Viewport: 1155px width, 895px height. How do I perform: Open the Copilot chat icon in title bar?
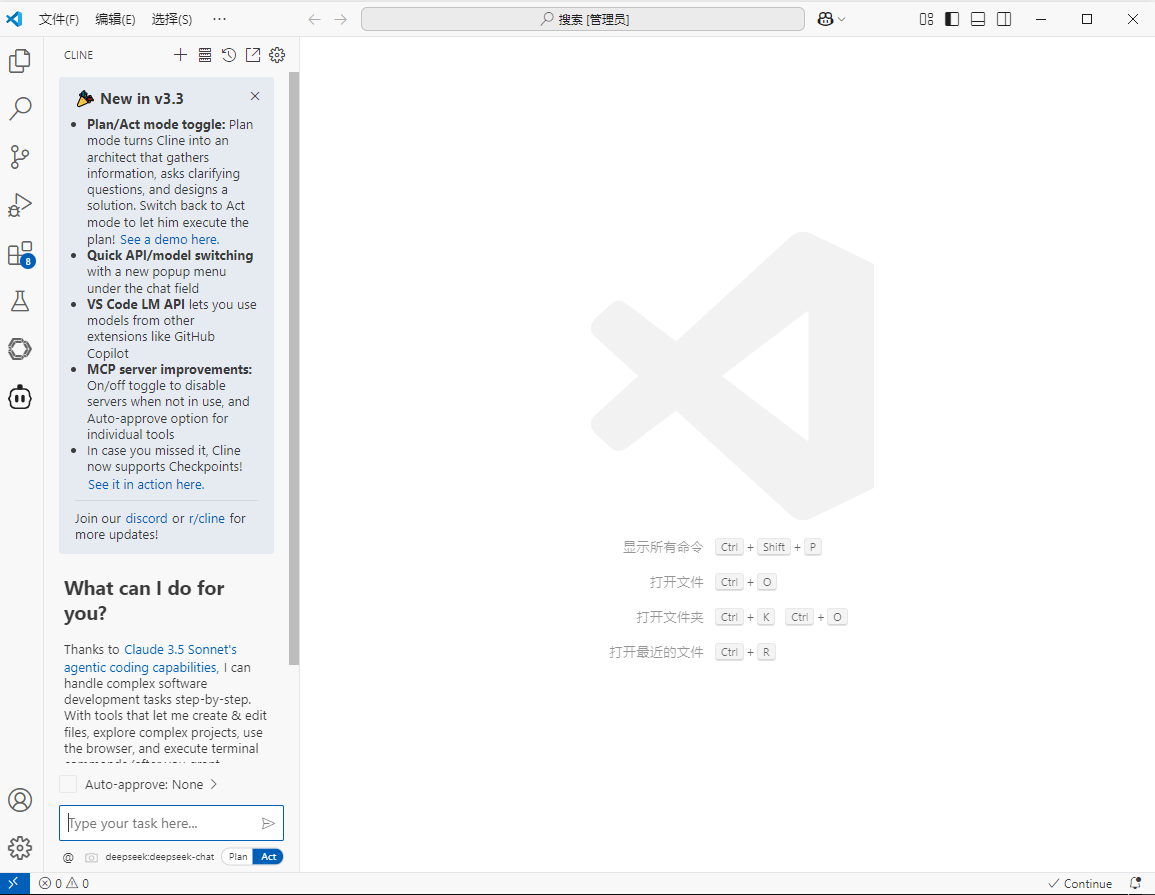pos(825,19)
